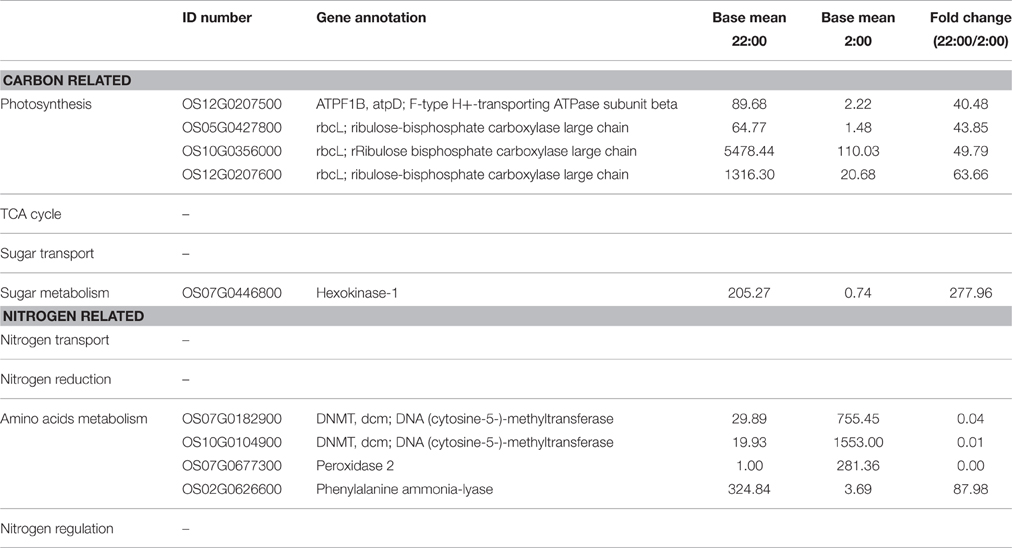
Task: Select gene ID OS10G0356000
Action: [232, 152]
